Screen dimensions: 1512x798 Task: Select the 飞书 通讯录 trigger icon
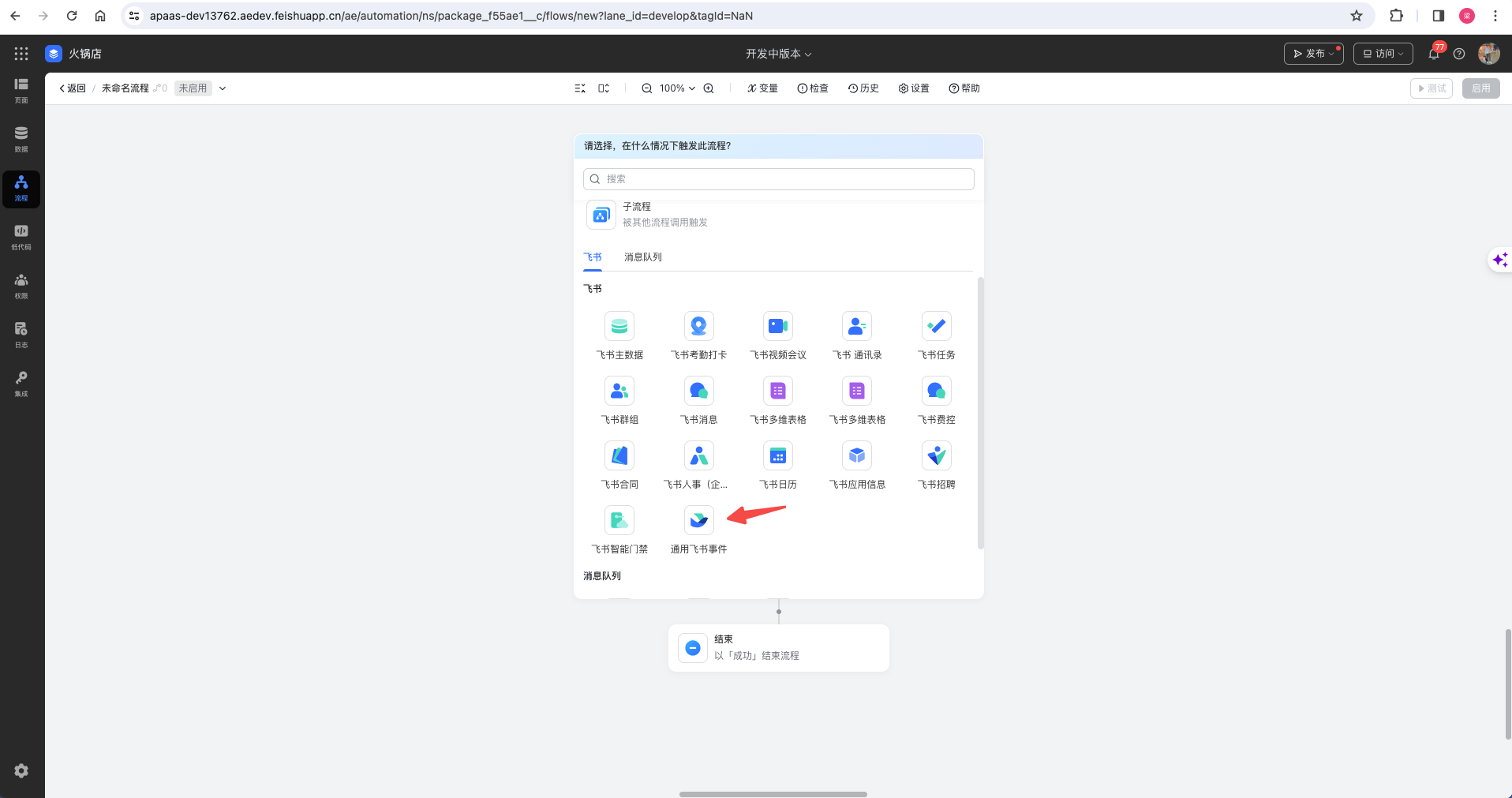857,326
